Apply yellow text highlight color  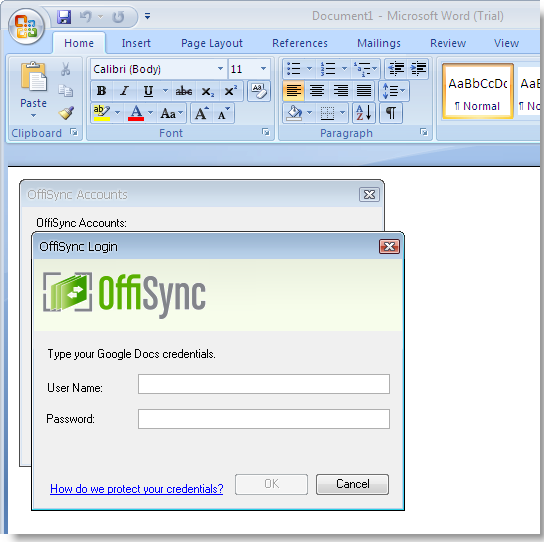(x=102, y=113)
